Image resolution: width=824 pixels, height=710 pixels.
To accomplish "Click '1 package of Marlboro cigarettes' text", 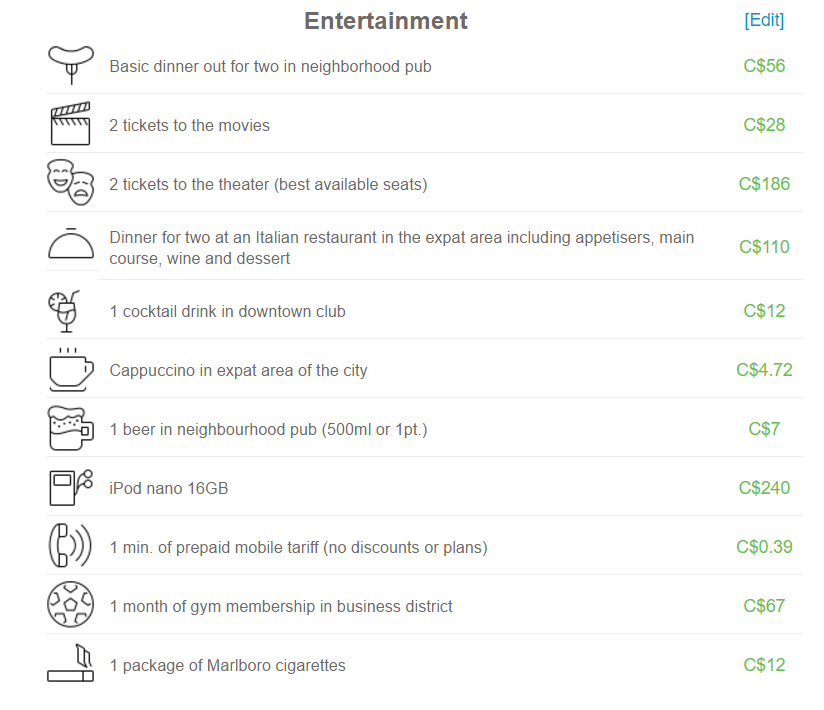I will (x=227, y=666).
